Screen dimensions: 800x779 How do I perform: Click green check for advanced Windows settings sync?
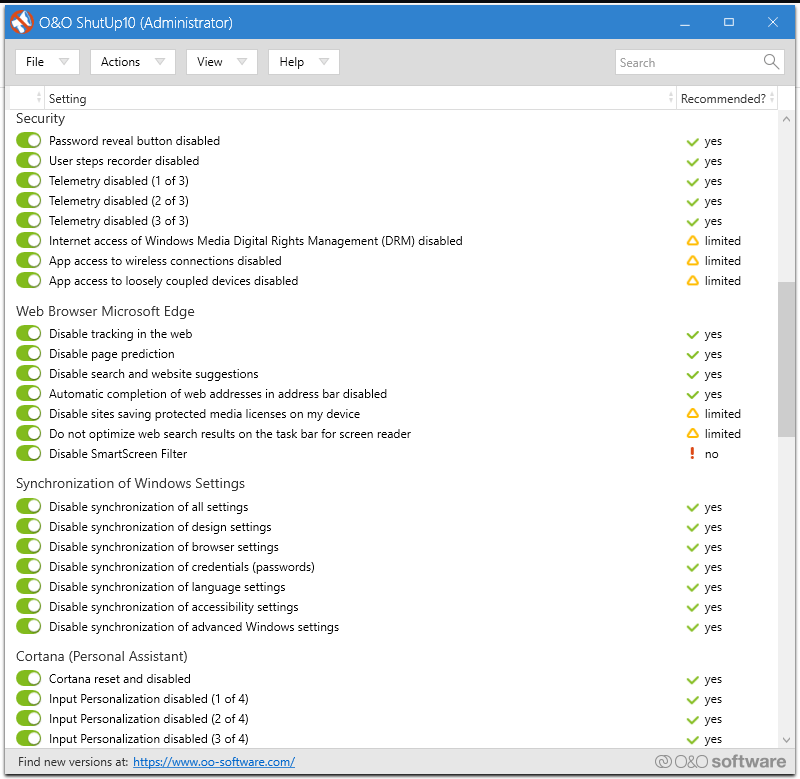coord(692,627)
